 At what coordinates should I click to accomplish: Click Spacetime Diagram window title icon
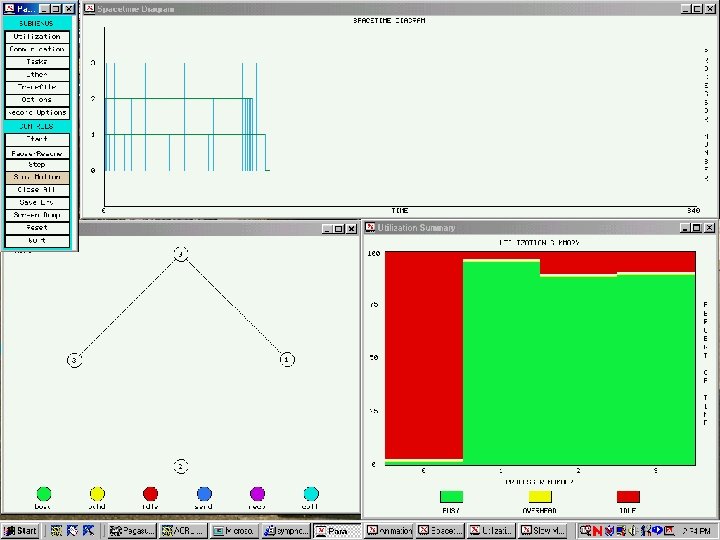(90, 9)
